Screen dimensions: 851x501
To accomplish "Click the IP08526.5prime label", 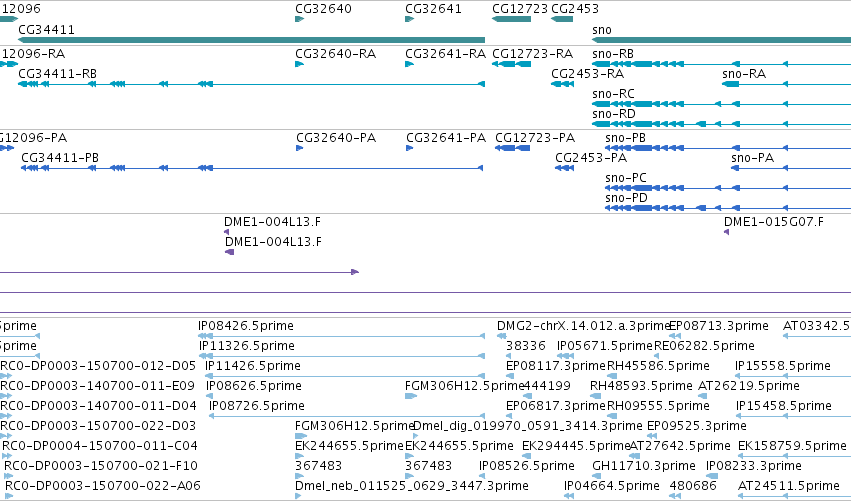I will tap(526, 466).
